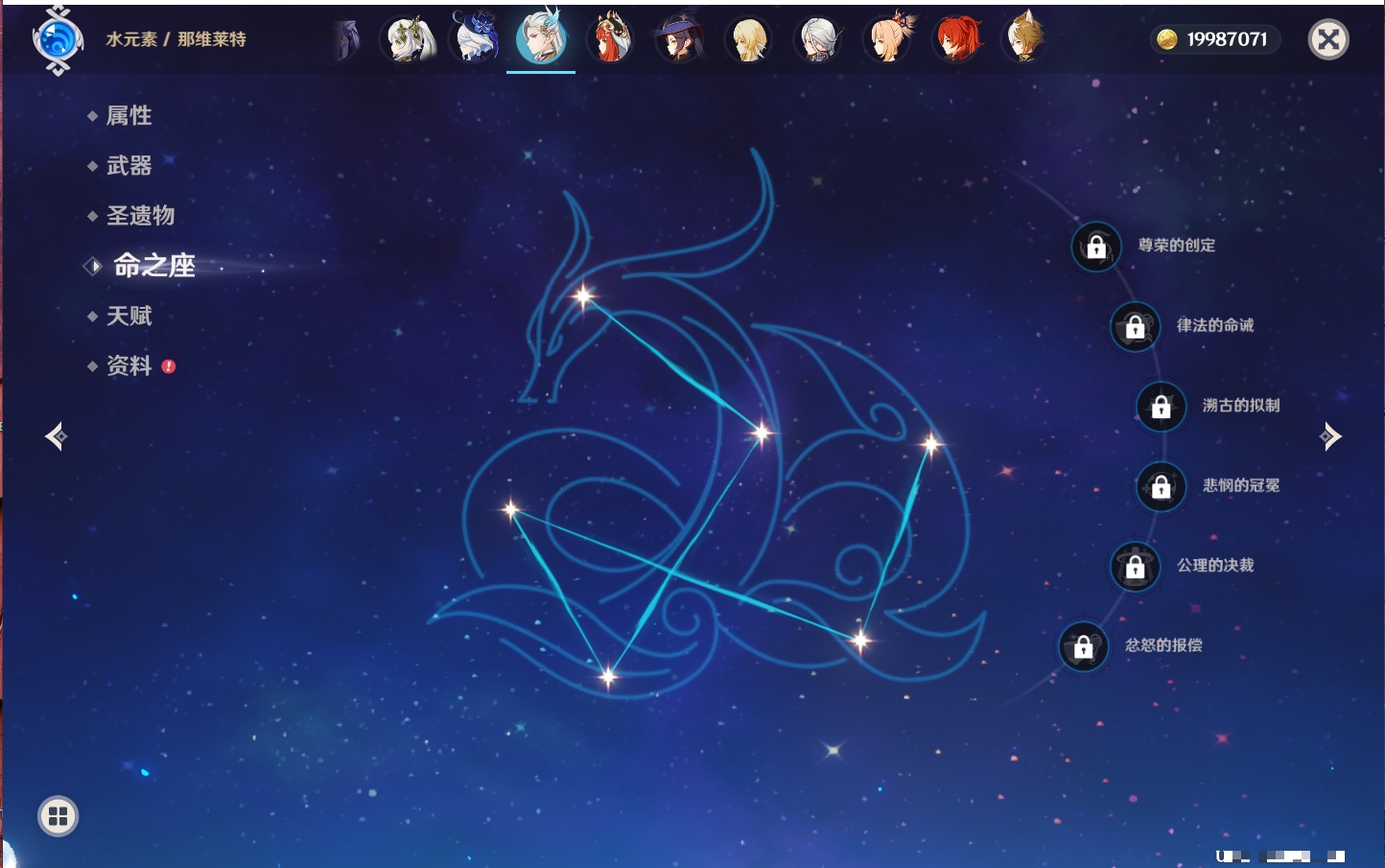1385x868 pixels.
Task: Click the 水元素 / 那维莱特 title text
Action: (x=176, y=39)
